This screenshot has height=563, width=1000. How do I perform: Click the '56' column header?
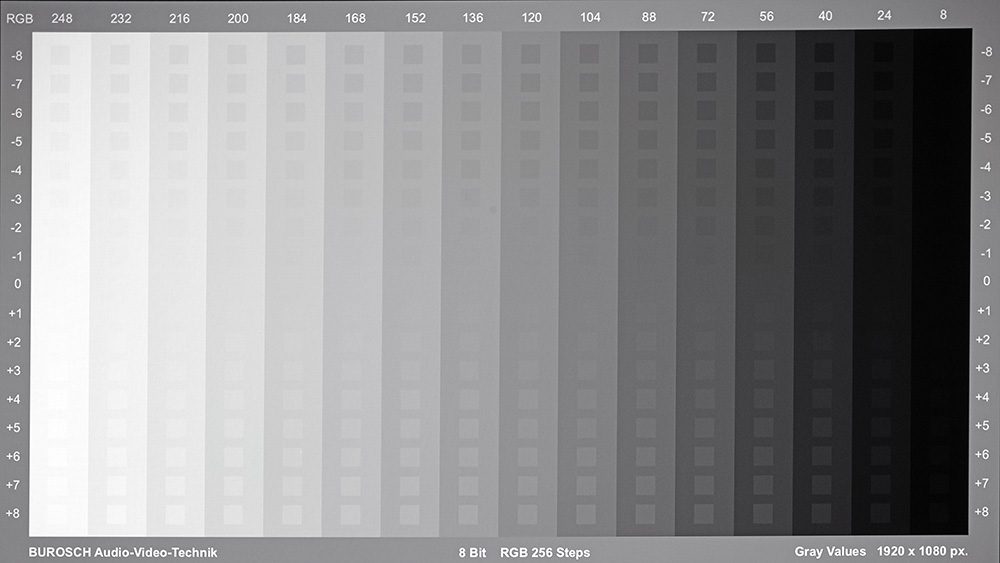coord(766,17)
